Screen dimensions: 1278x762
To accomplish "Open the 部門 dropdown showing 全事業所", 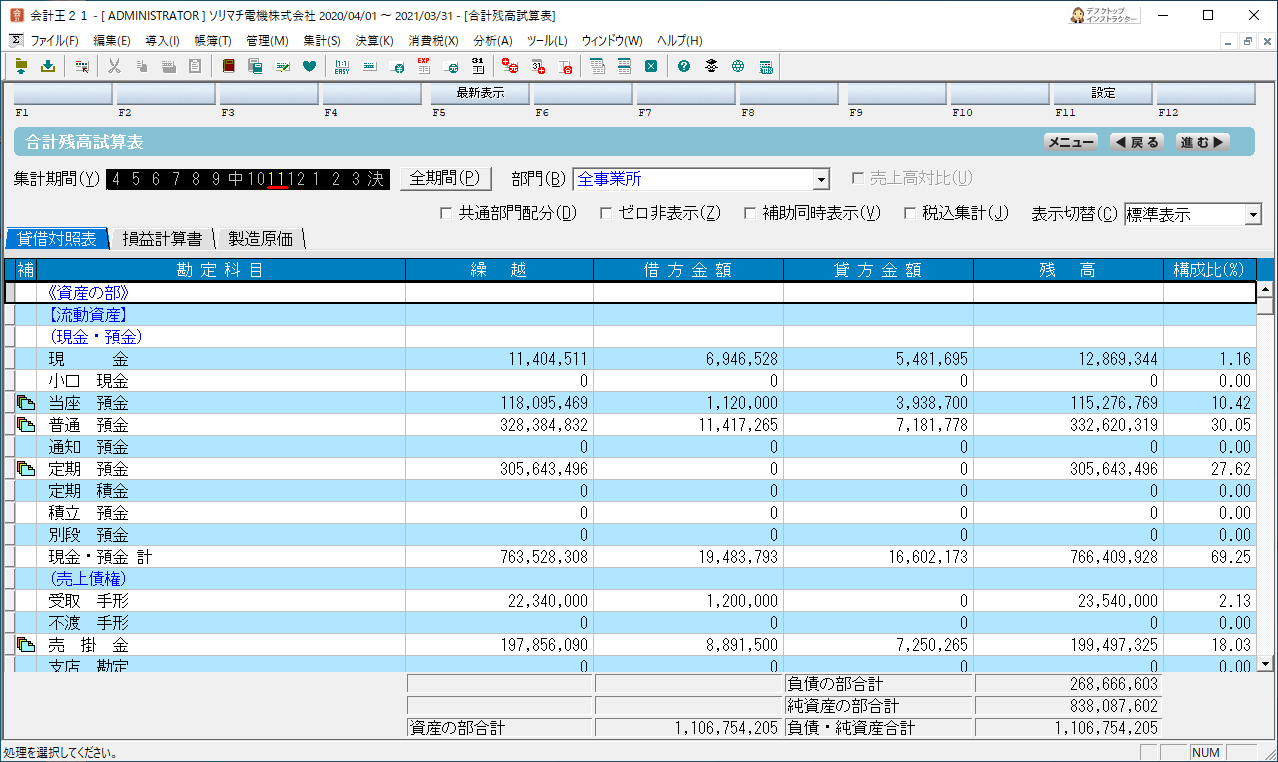I will click(x=702, y=179).
